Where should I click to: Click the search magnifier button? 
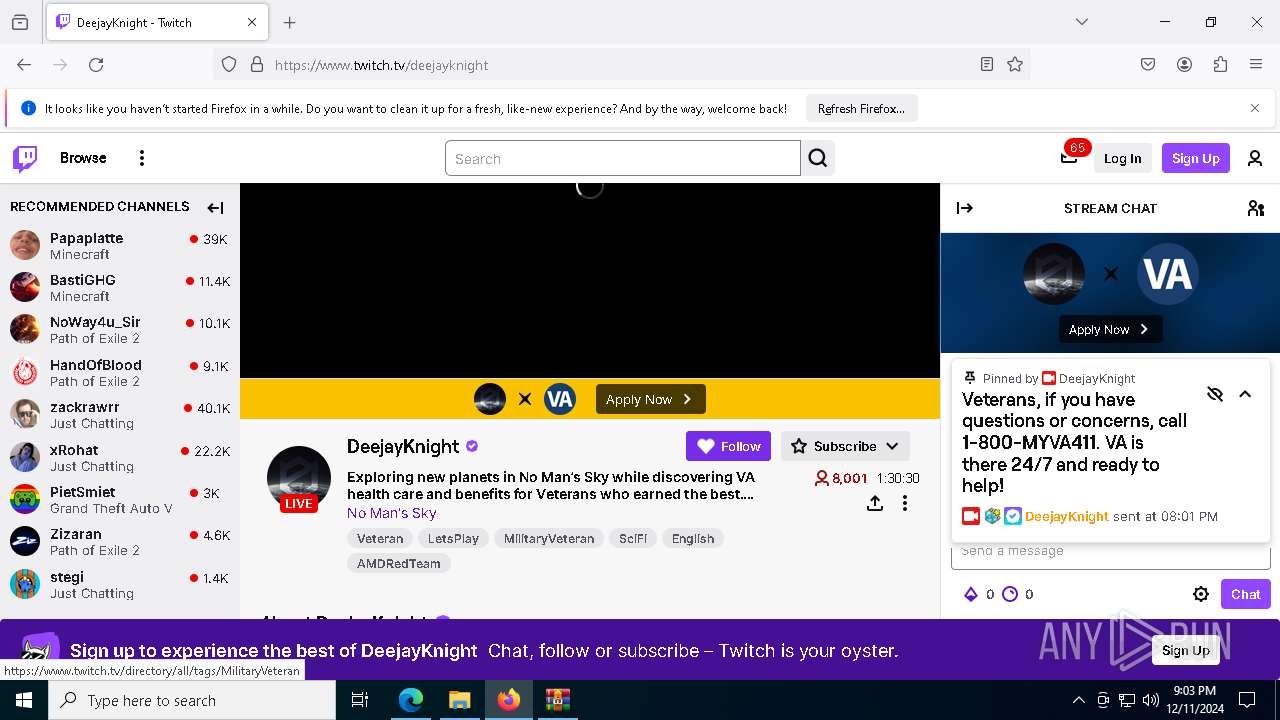[x=818, y=158]
